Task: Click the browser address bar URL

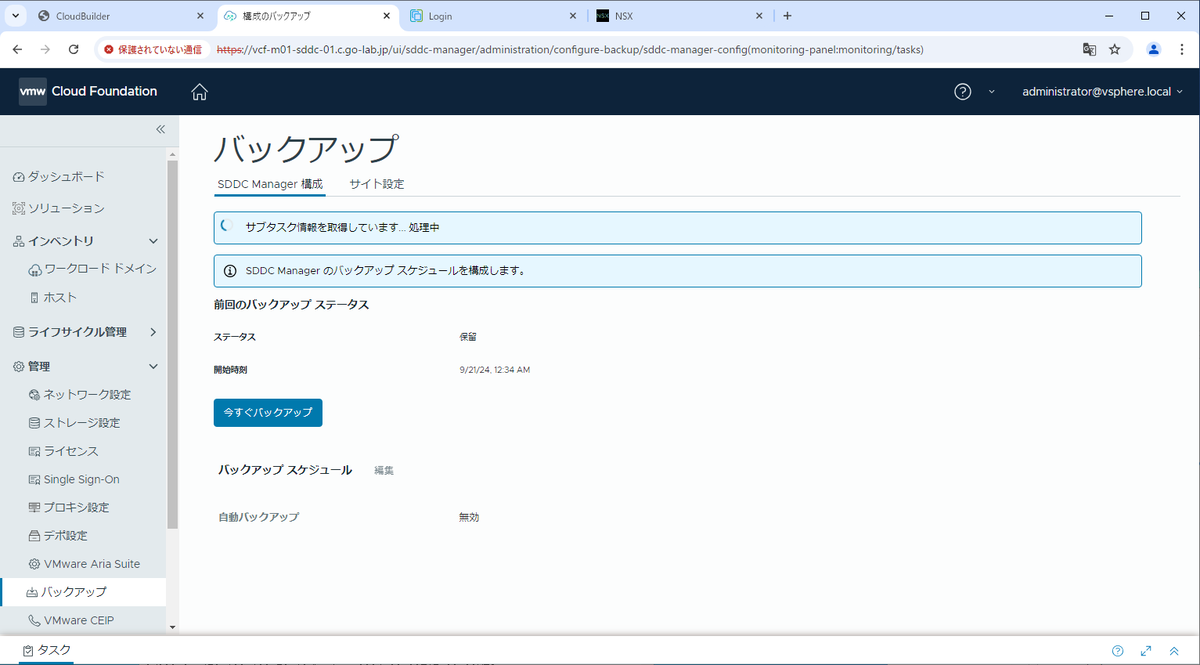Action: pos(570,49)
